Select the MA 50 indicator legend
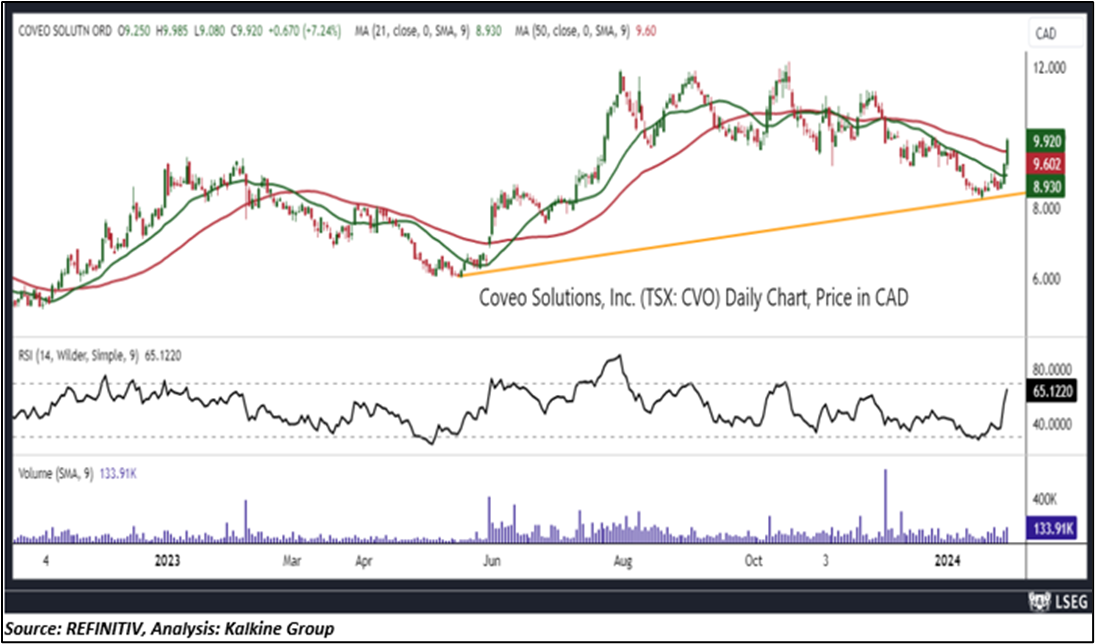 (x=585, y=31)
